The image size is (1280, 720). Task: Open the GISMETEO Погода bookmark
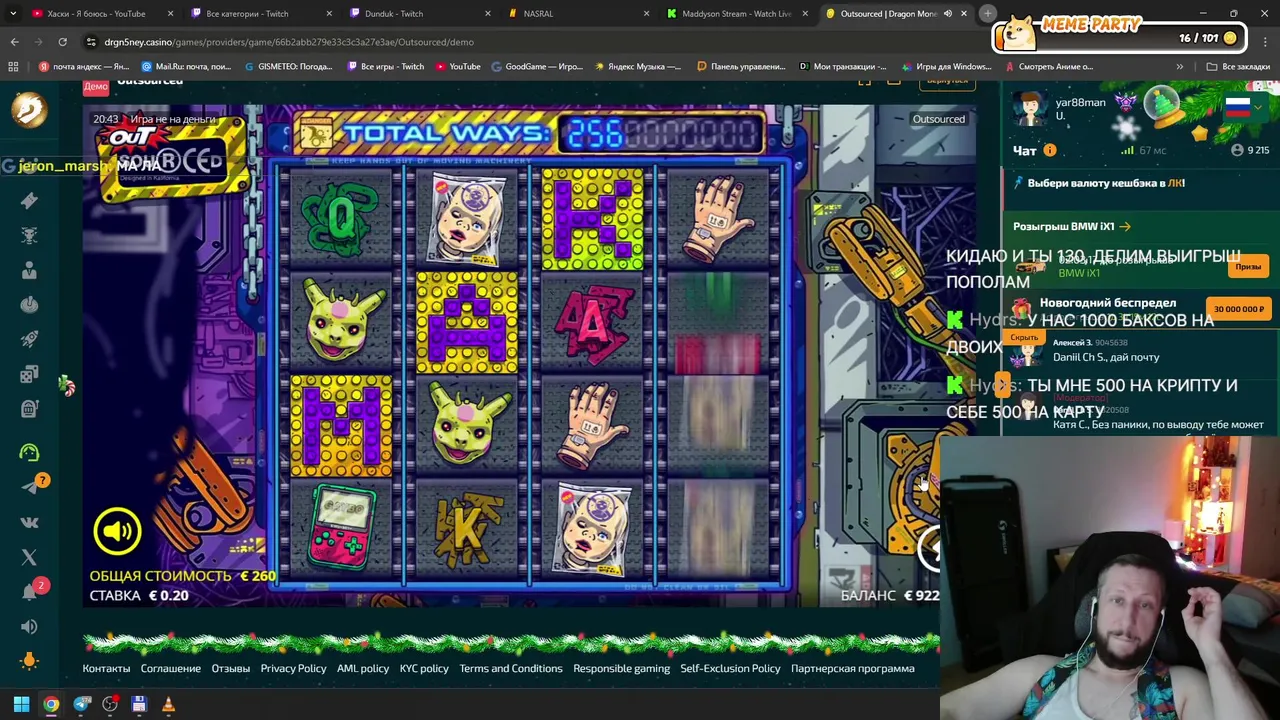coord(289,67)
